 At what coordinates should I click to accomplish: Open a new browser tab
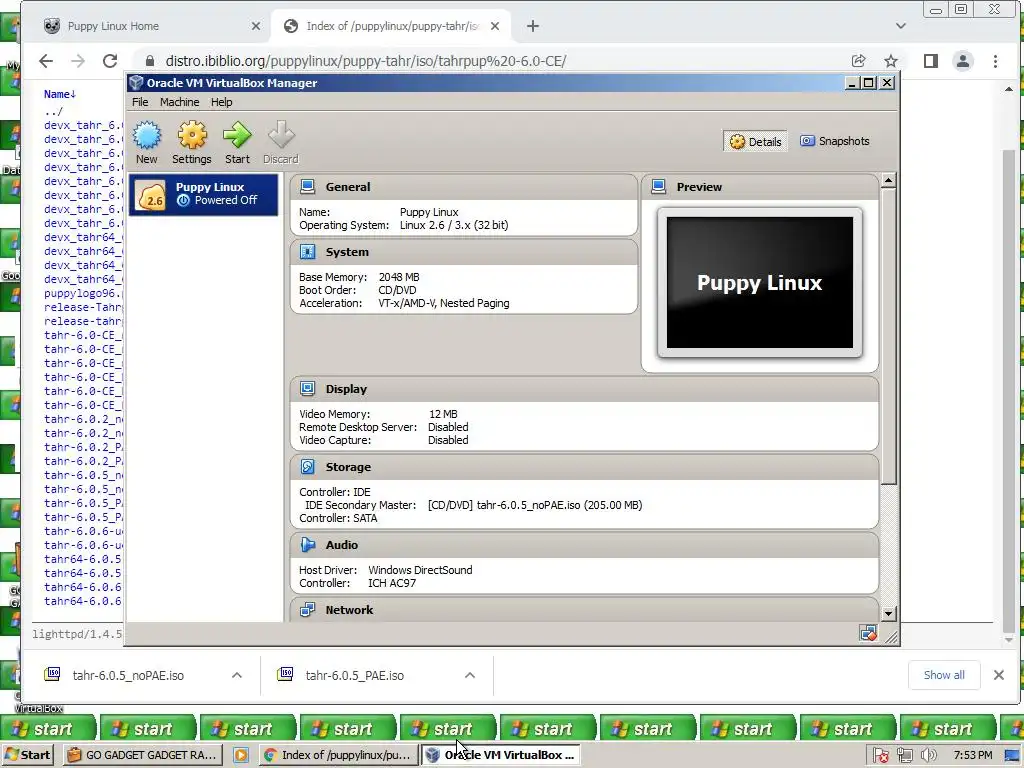533,26
